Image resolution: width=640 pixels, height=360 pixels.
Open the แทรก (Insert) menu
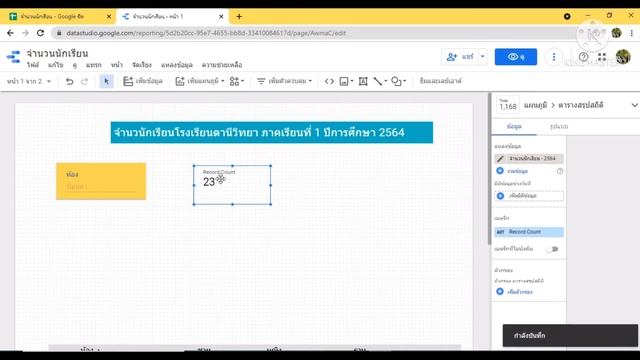pos(93,65)
